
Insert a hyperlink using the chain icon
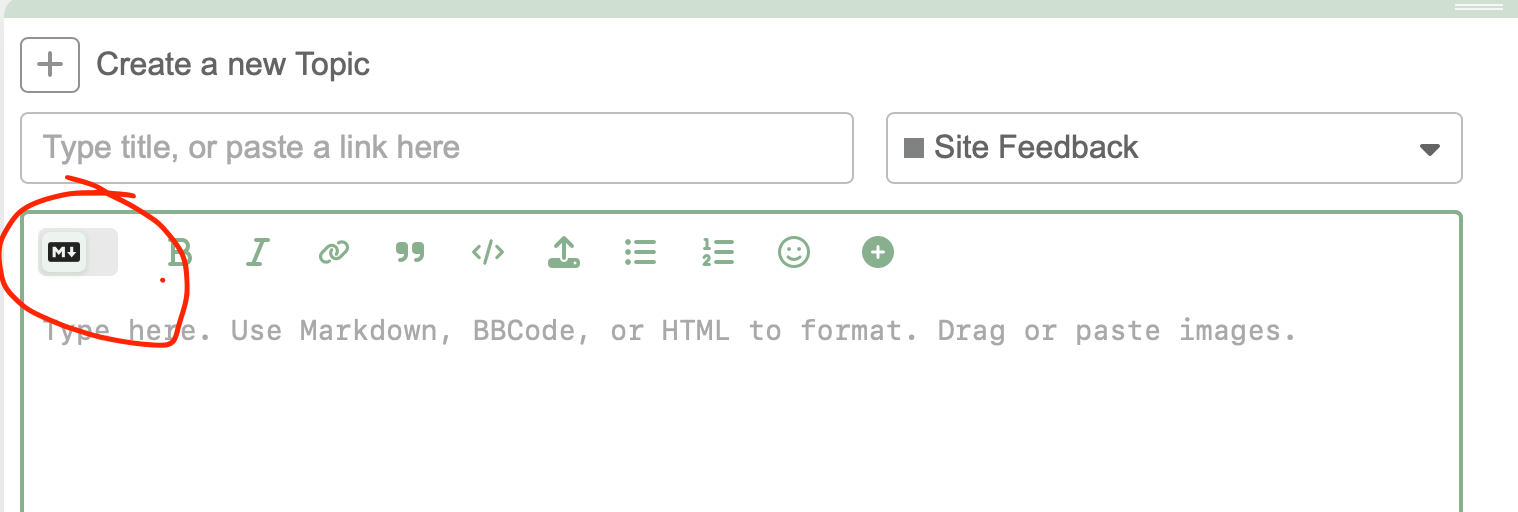[x=333, y=252]
